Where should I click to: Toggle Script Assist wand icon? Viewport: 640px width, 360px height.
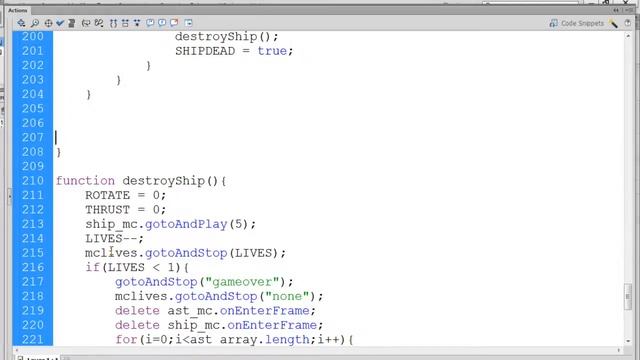point(613,24)
